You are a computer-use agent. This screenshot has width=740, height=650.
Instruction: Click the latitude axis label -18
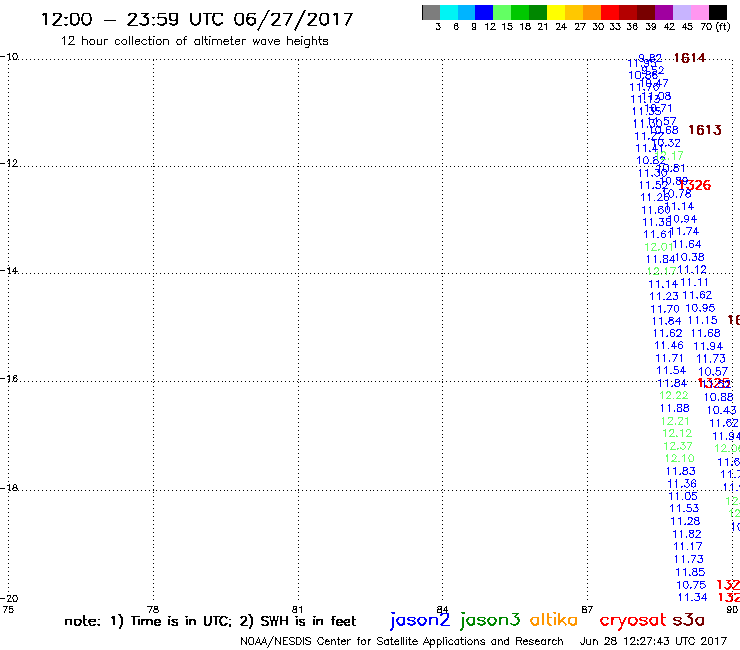pyautogui.click(x=9, y=487)
